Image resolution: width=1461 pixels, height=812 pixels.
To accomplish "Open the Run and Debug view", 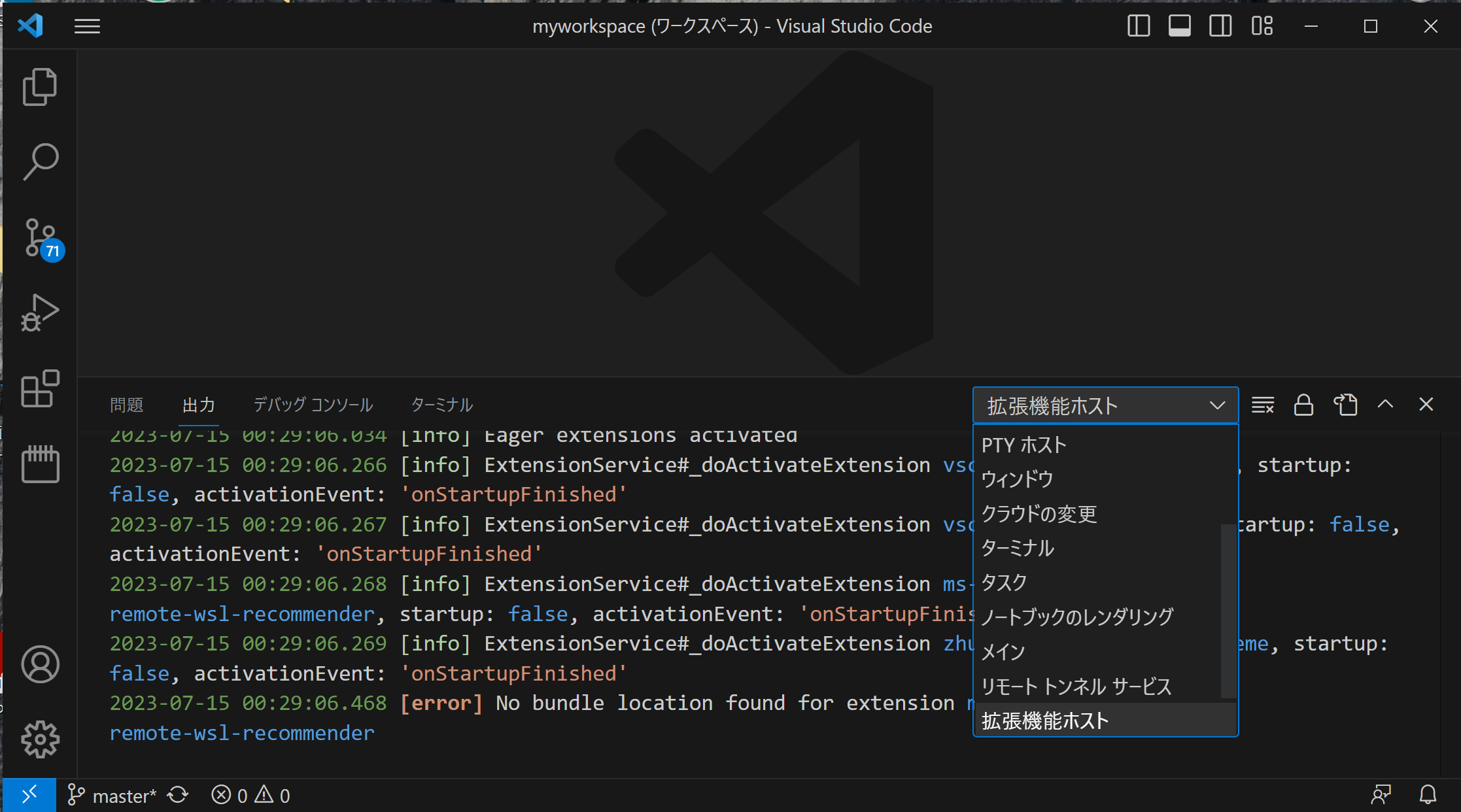I will click(x=40, y=313).
